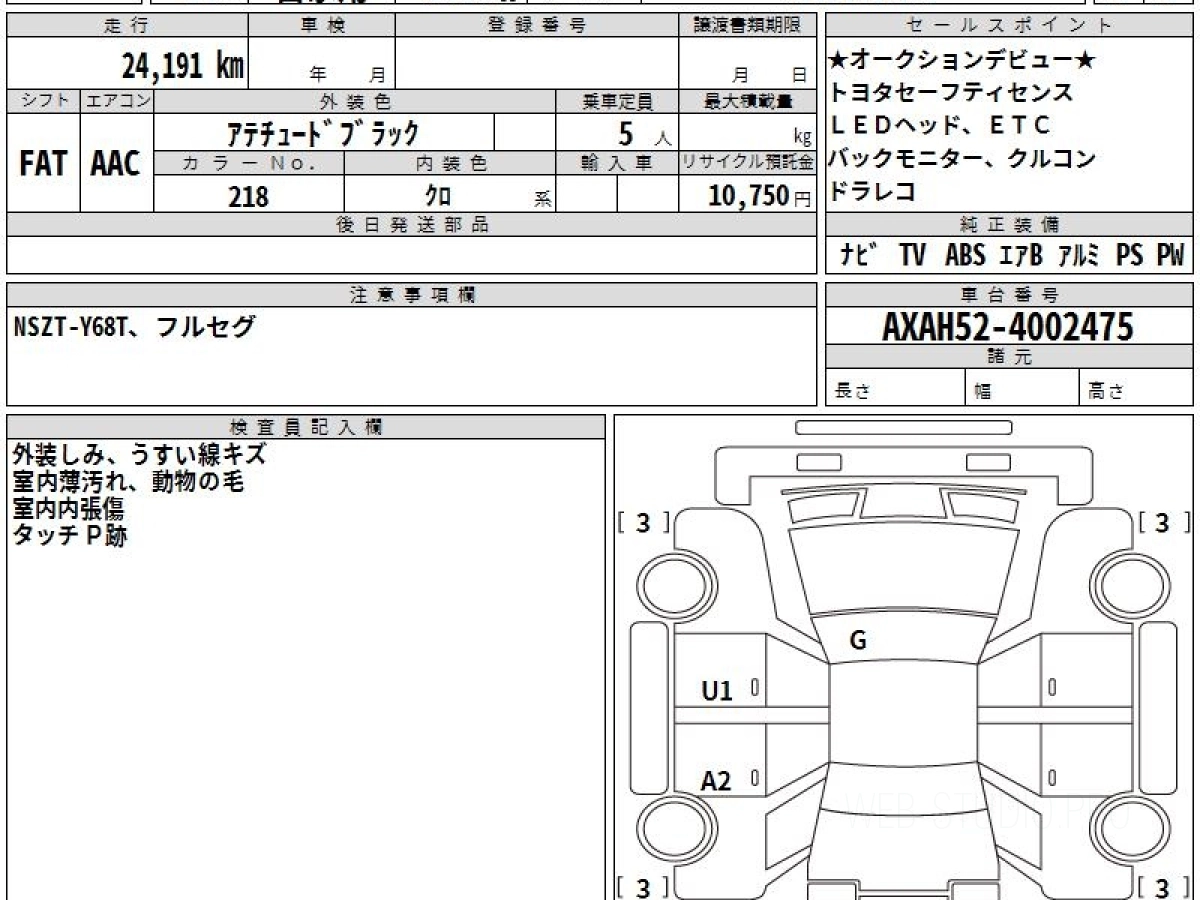
Task: Click the 検査員記入欄 header
Action: coord(306,427)
